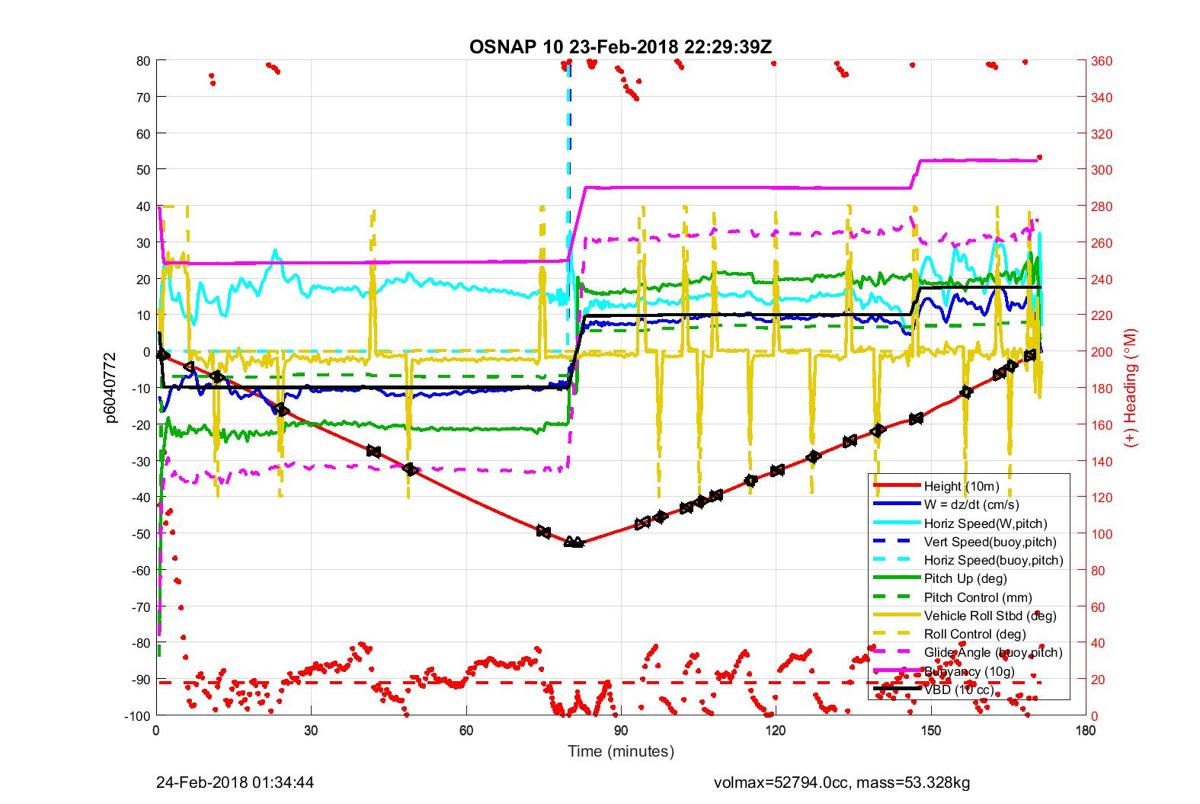Screen dimensions: 1200x804
Task: Click the 'p6040772' y-axis label
Action: coord(113,388)
